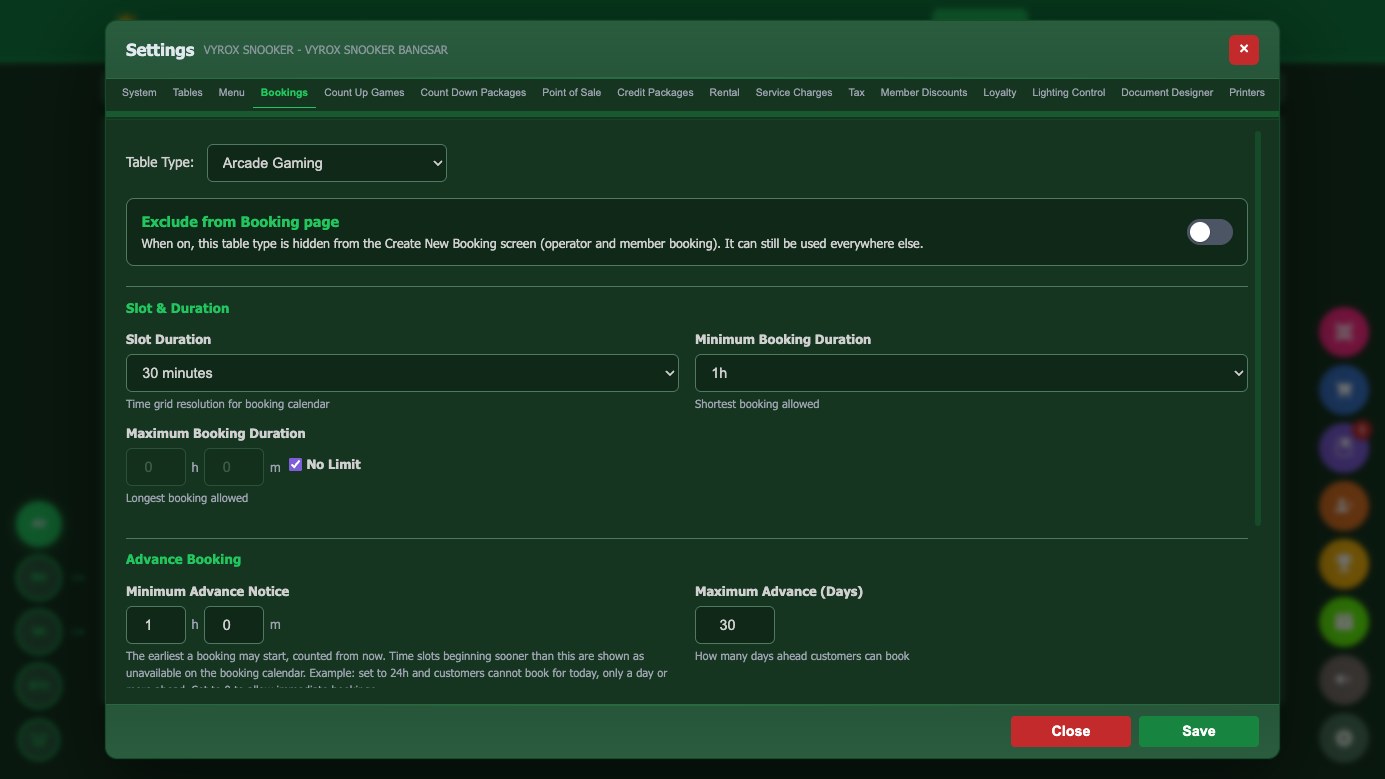Save the booking settings
Viewport: 1385px width, 779px height.
pos(1198,731)
